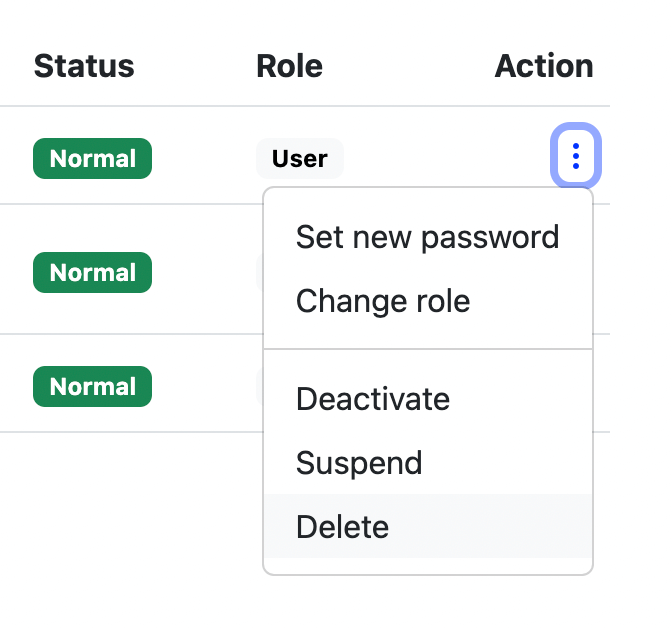Click empty space right of Normal in third row
The height and width of the screenshot is (628, 672).
pos(205,387)
